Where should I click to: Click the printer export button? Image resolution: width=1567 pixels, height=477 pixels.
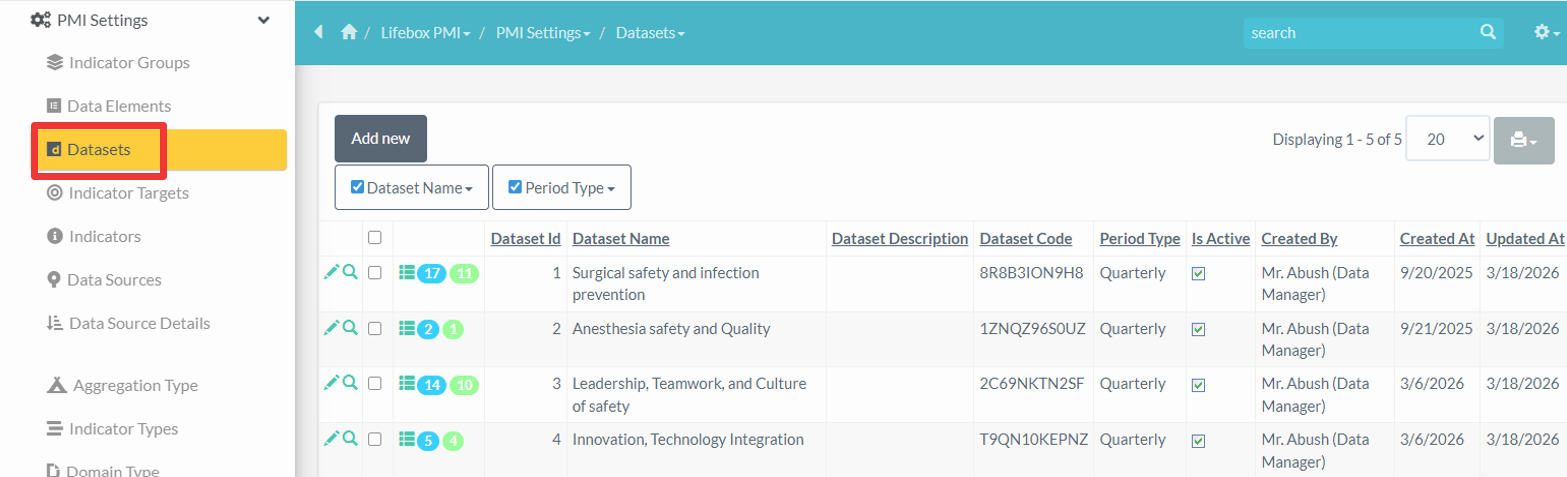tap(1523, 141)
